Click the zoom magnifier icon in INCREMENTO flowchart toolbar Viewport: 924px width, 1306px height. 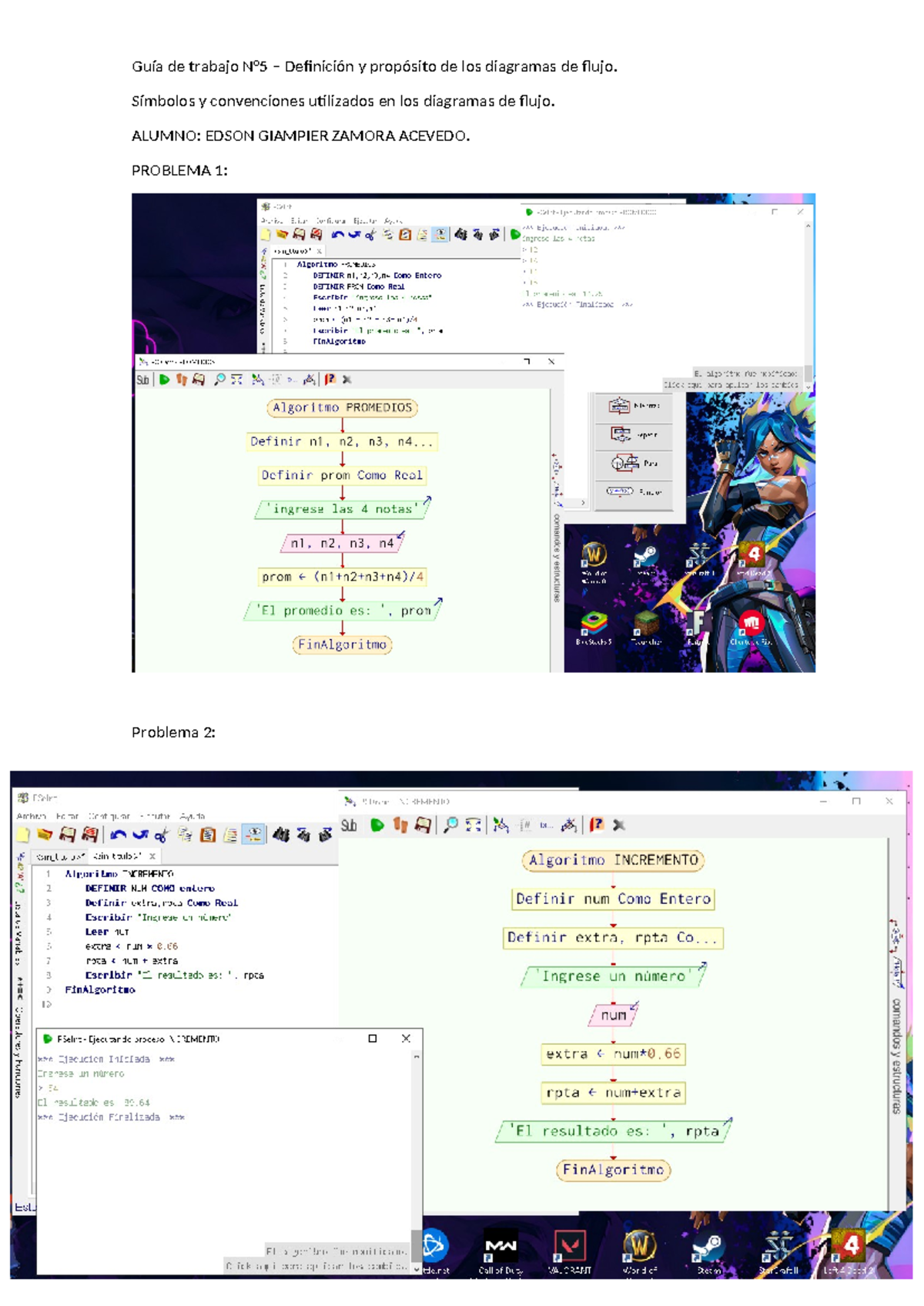click(451, 825)
